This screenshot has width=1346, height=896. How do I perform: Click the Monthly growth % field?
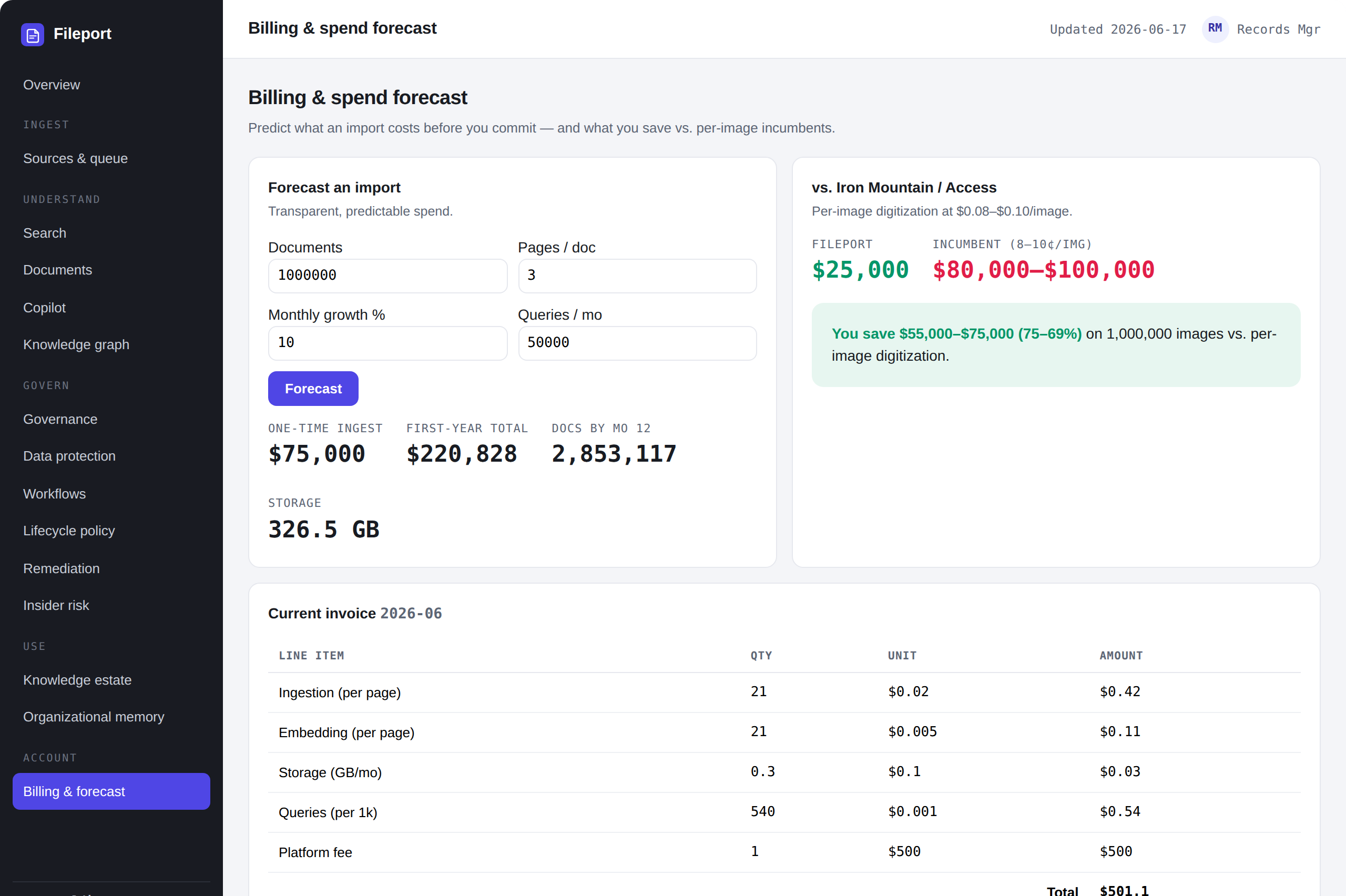pyautogui.click(x=388, y=343)
